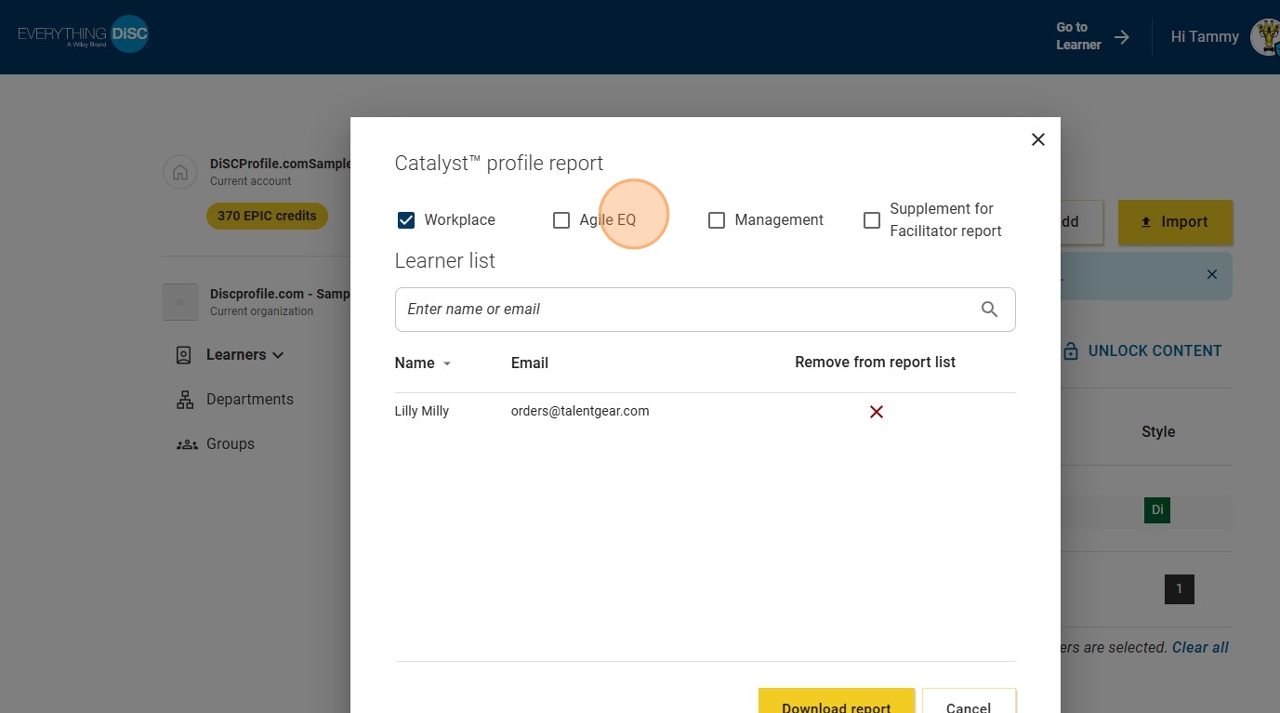Click the Learners person icon
The width and height of the screenshot is (1280, 713).
pyautogui.click(x=184, y=355)
